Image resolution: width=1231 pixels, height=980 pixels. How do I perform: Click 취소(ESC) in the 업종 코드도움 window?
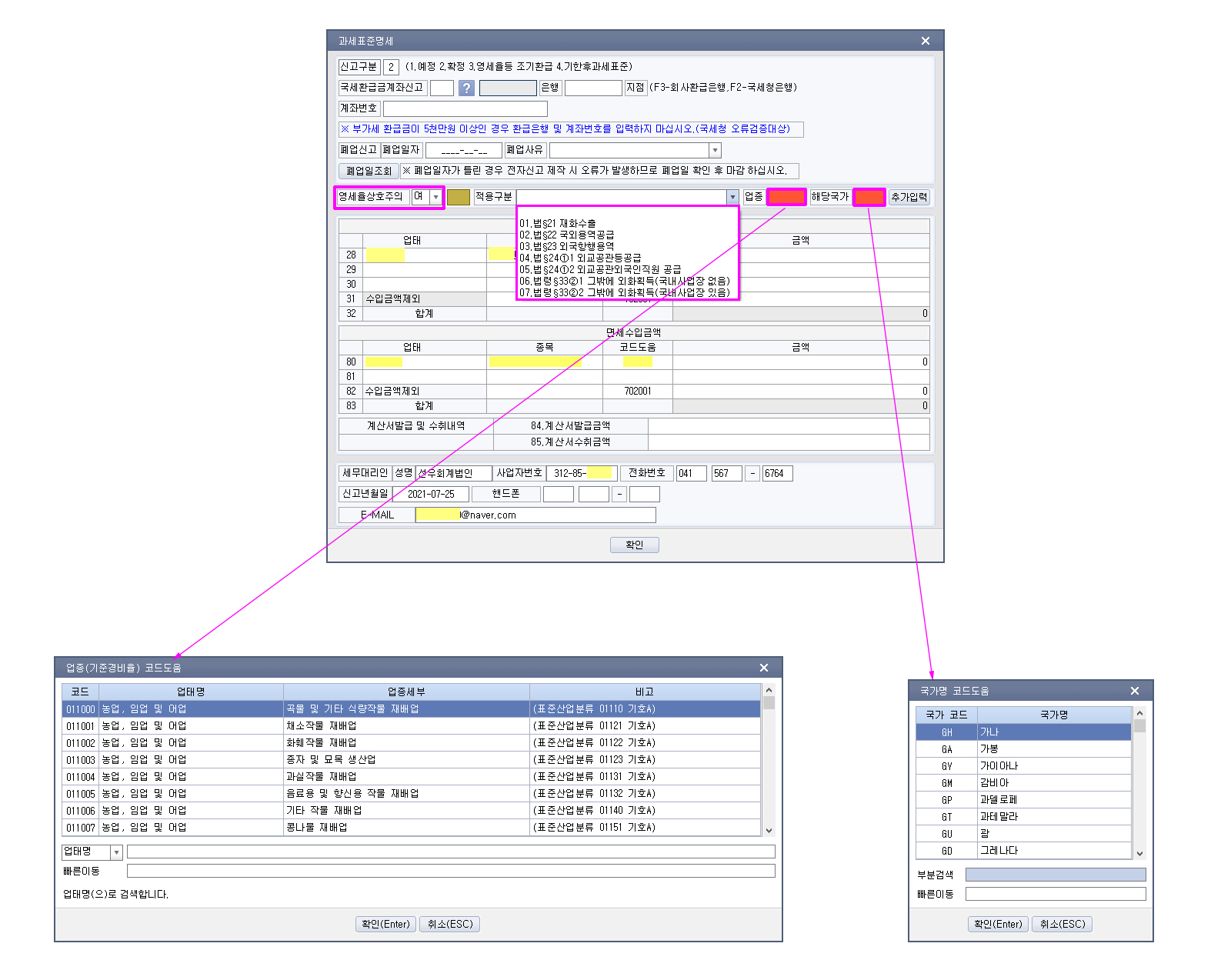point(450,924)
